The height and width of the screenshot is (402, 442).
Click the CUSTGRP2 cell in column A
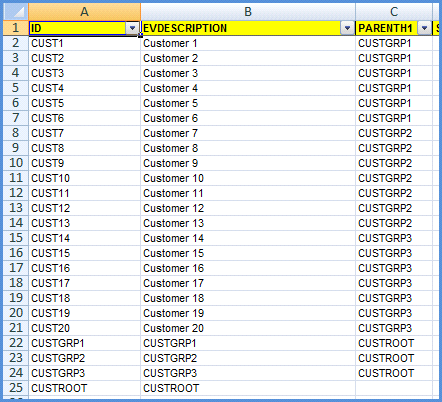(x=84, y=358)
